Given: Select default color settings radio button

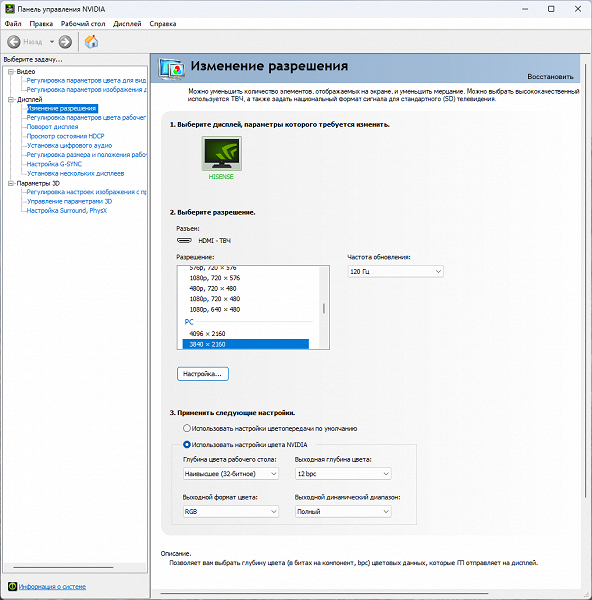Looking at the screenshot, I should coord(186,428).
